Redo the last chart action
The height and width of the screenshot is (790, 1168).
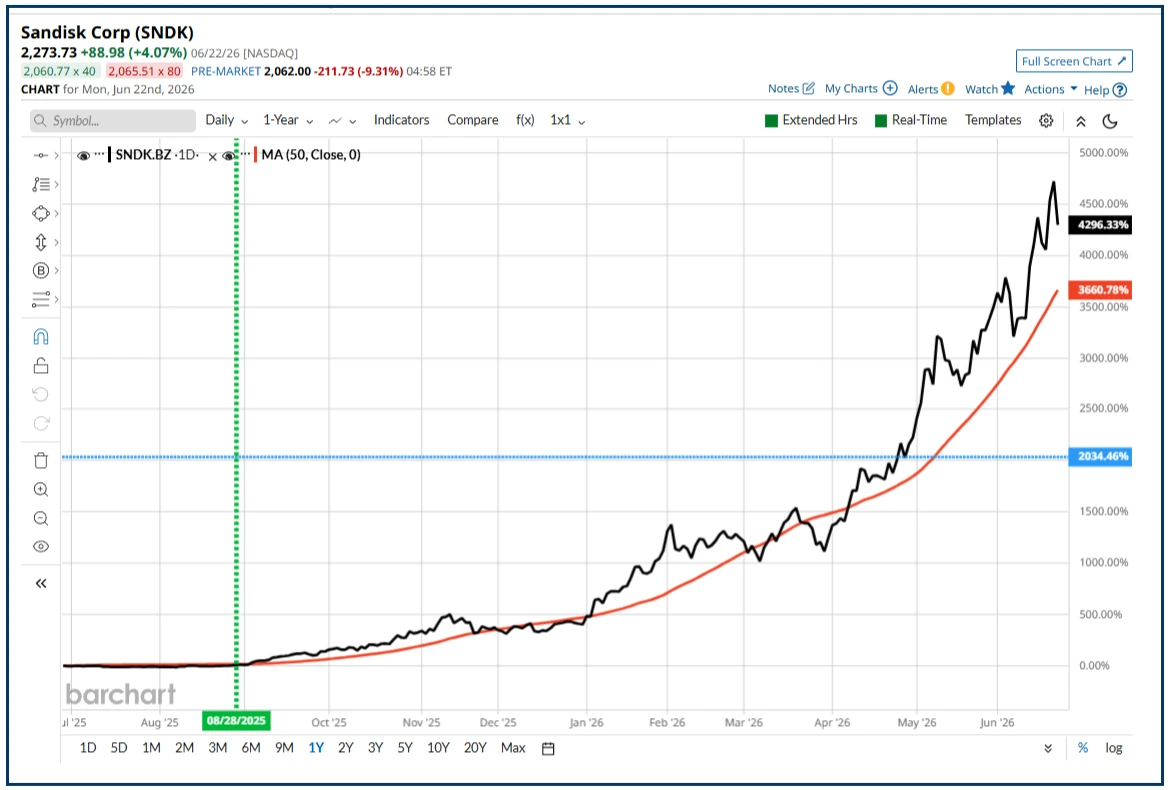point(41,423)
